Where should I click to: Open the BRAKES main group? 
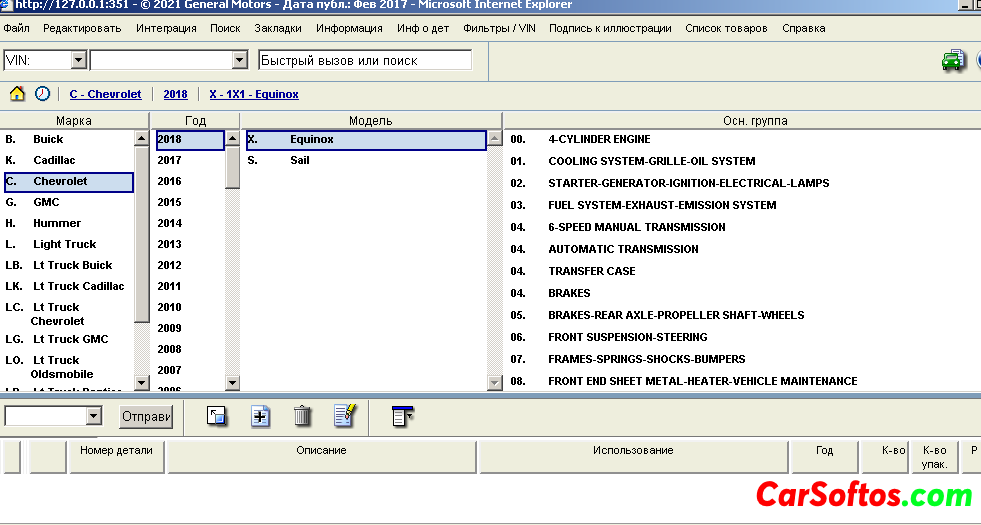click(569, 293)
